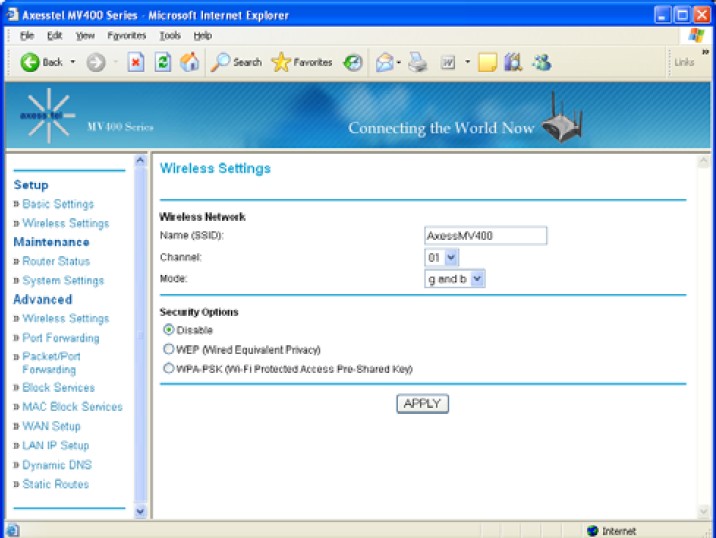
Task: Open the View menu
Action: click(85, 36)
